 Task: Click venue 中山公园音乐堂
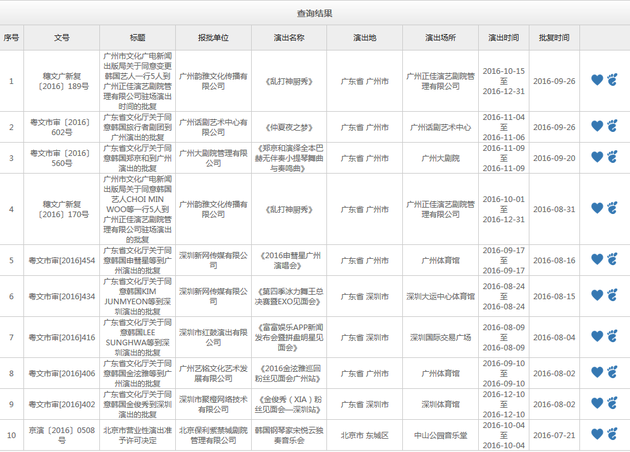440,436
